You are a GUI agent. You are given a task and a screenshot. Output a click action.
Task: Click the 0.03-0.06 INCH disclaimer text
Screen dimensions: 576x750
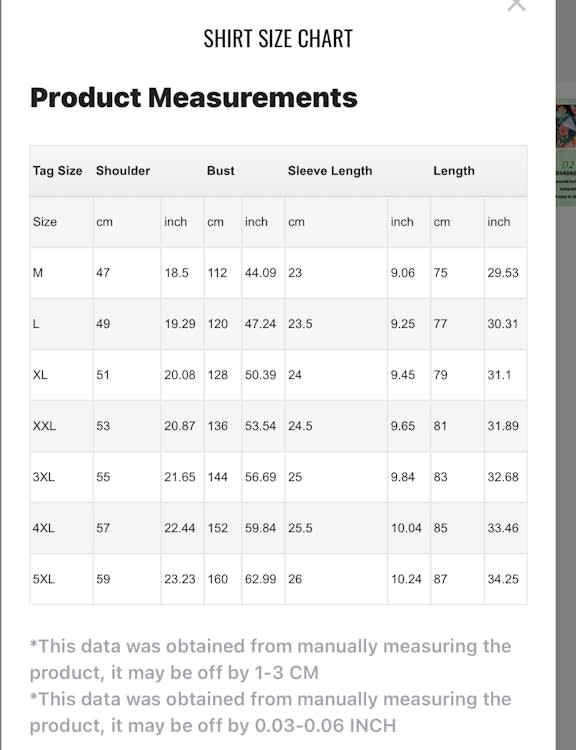click(270, 712)
